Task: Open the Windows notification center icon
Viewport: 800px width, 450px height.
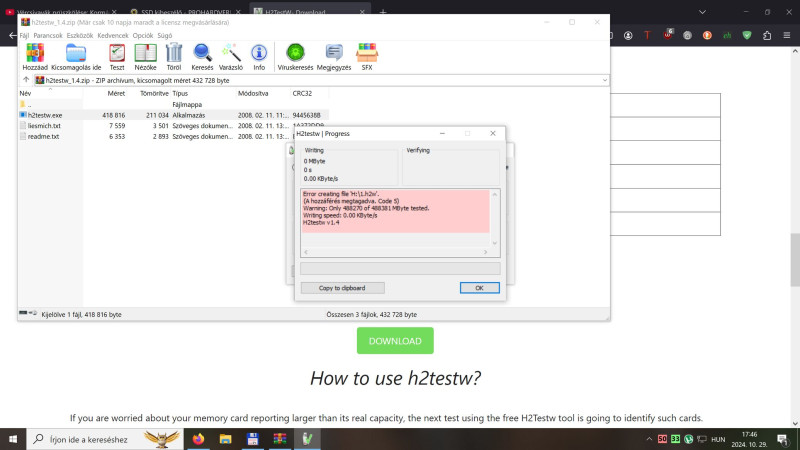Action: 783,439
